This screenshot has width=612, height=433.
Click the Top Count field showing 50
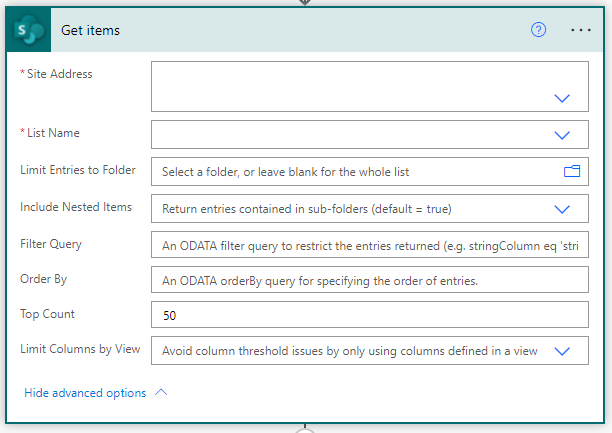pos(370,315)
